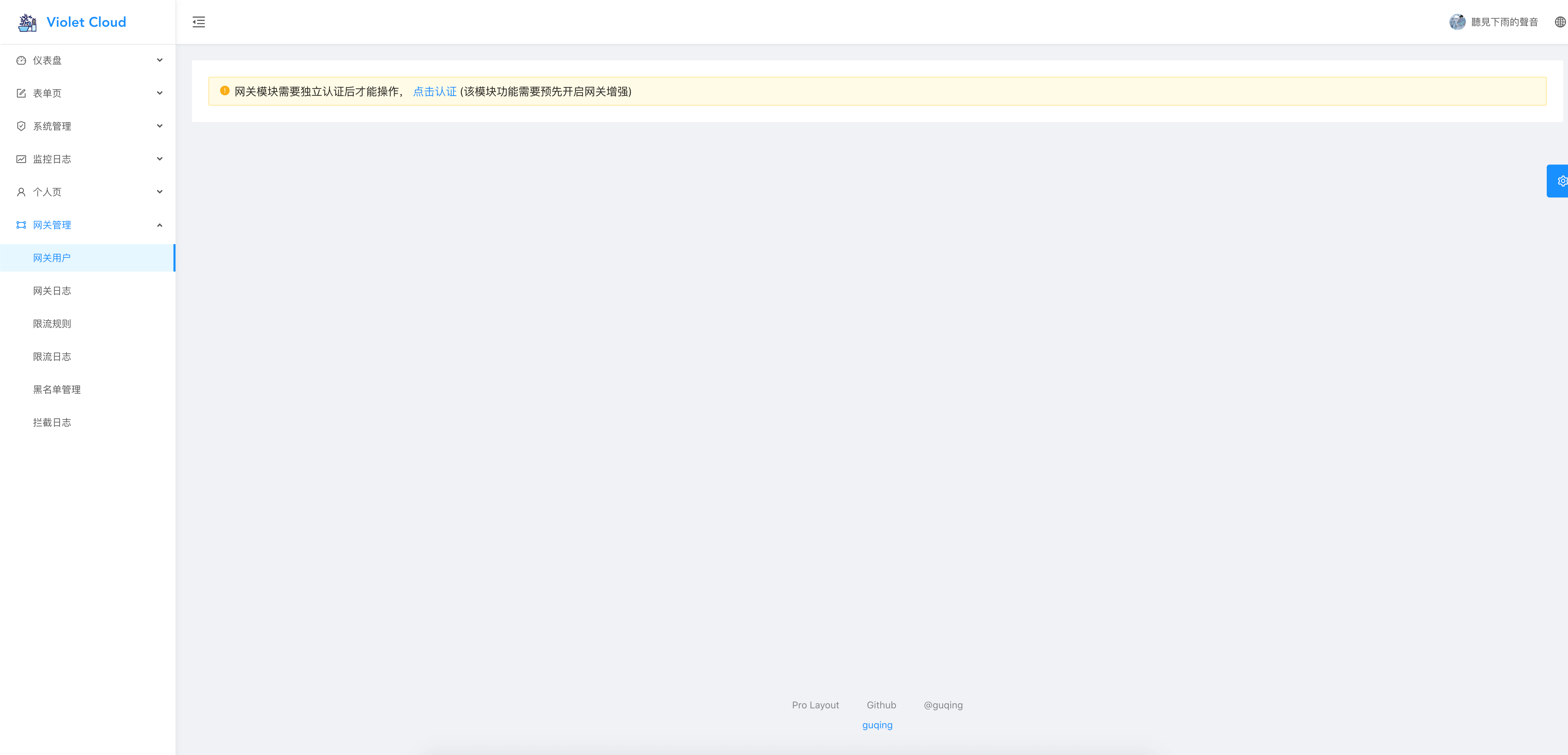Click the 系统管理 shield icon
1568x755 pixels.
[x=21, y=126]
